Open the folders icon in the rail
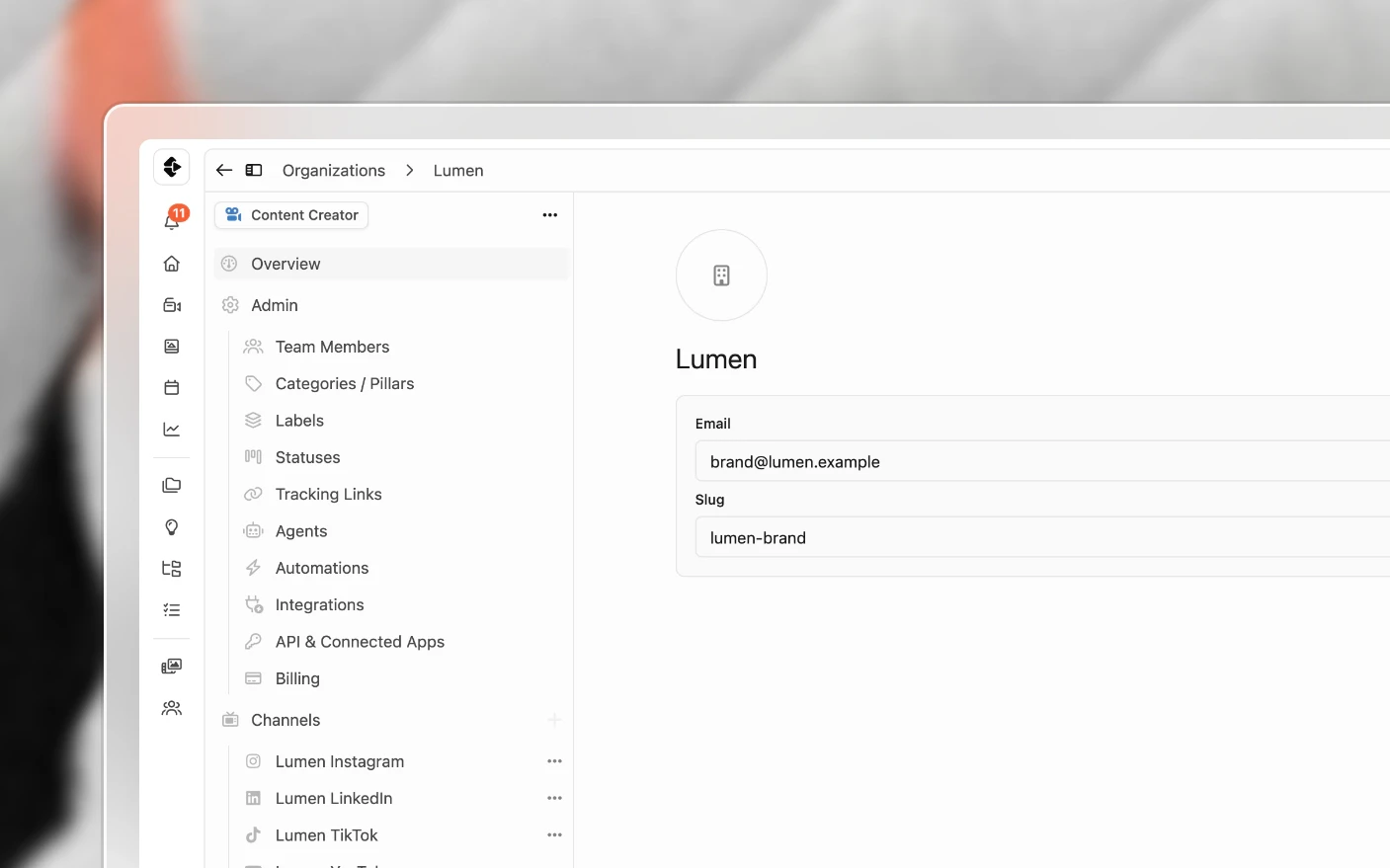Viewport: 1390px width, 868px height. tap(172, 486)
